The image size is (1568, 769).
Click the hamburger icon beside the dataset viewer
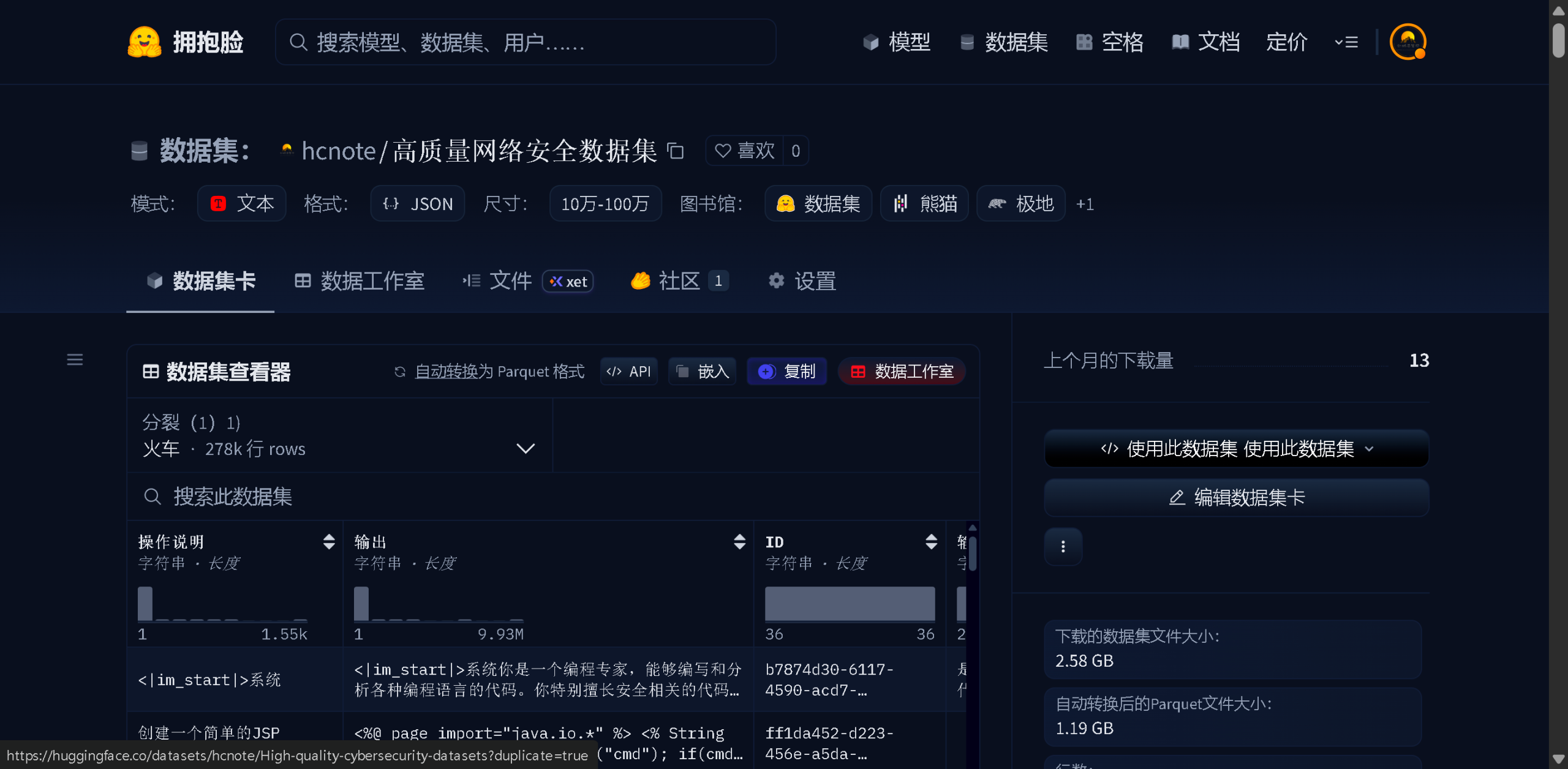pos(74,359)
